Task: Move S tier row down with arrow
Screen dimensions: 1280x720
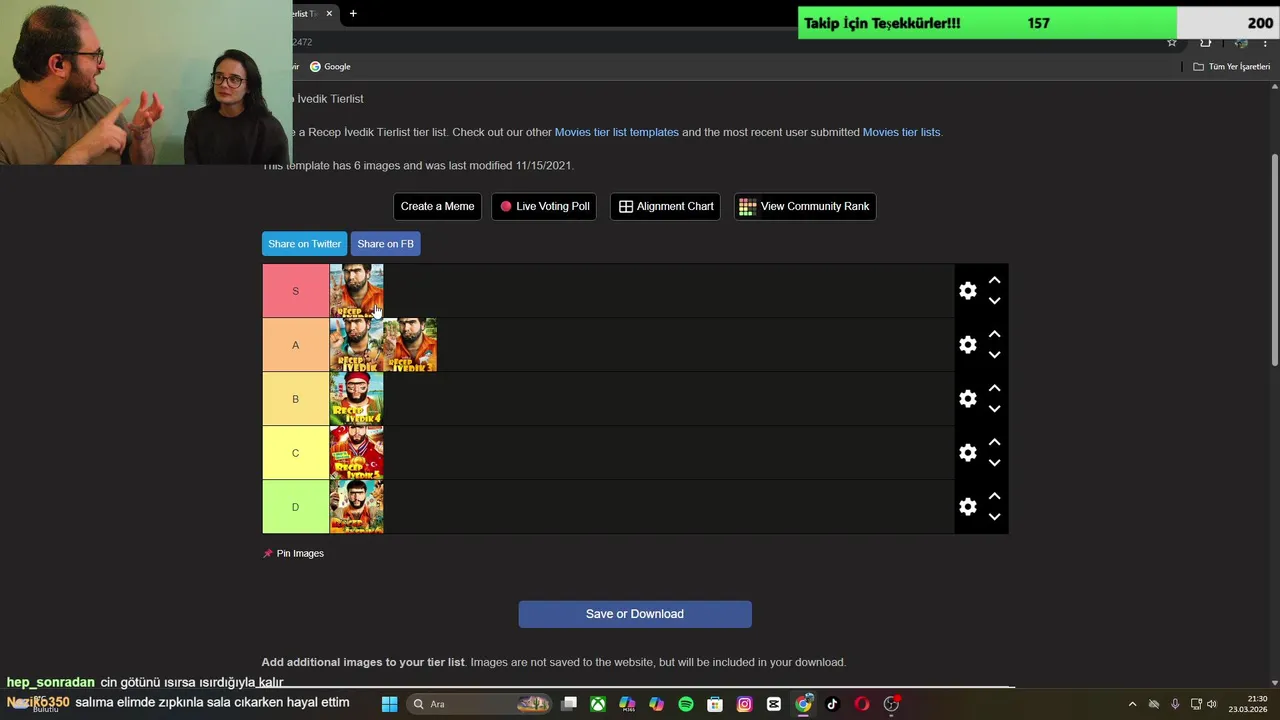Action: (x=994, y=301)
